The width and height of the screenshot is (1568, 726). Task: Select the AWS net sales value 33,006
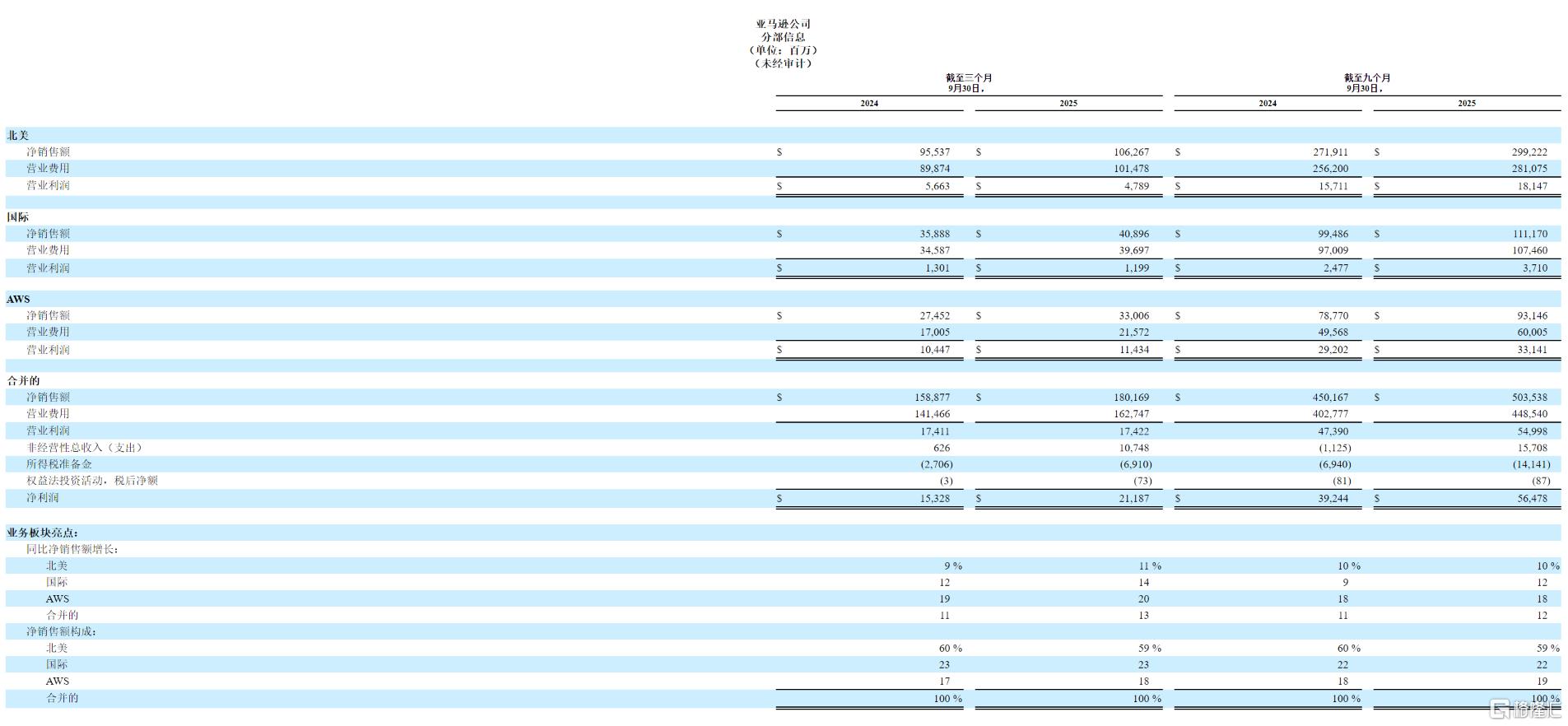point(1133,316)
